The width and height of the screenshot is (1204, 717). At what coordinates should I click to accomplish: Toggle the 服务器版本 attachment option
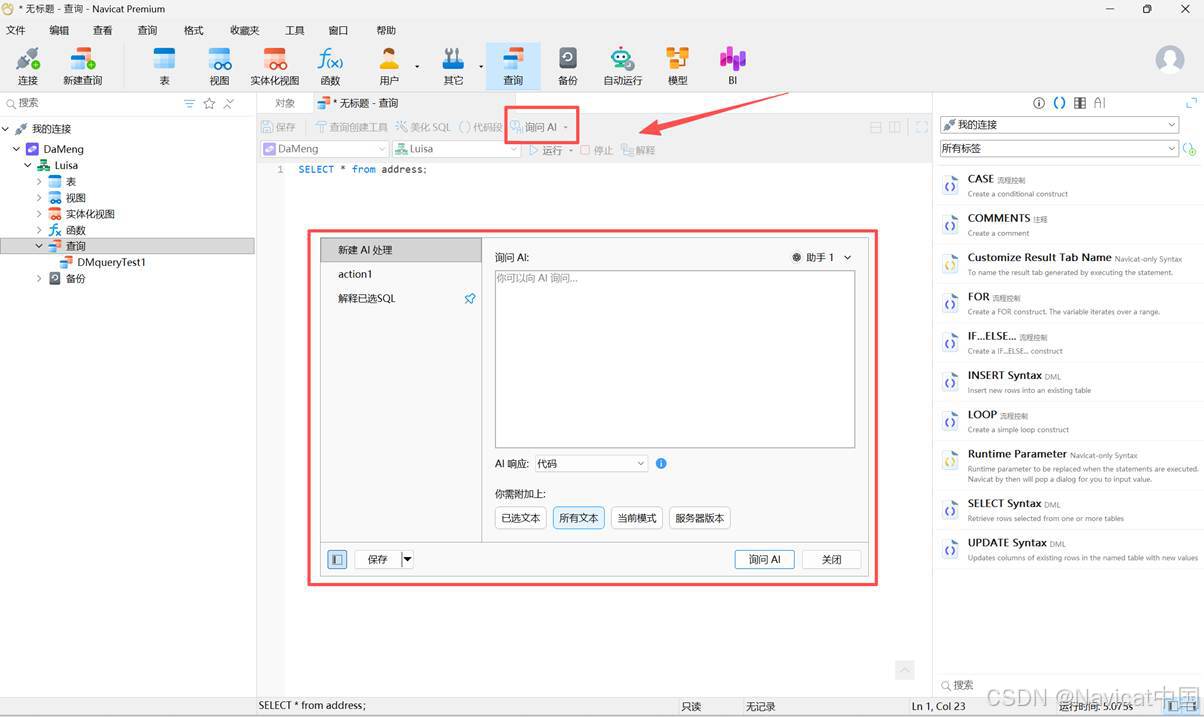pos(700,518)
